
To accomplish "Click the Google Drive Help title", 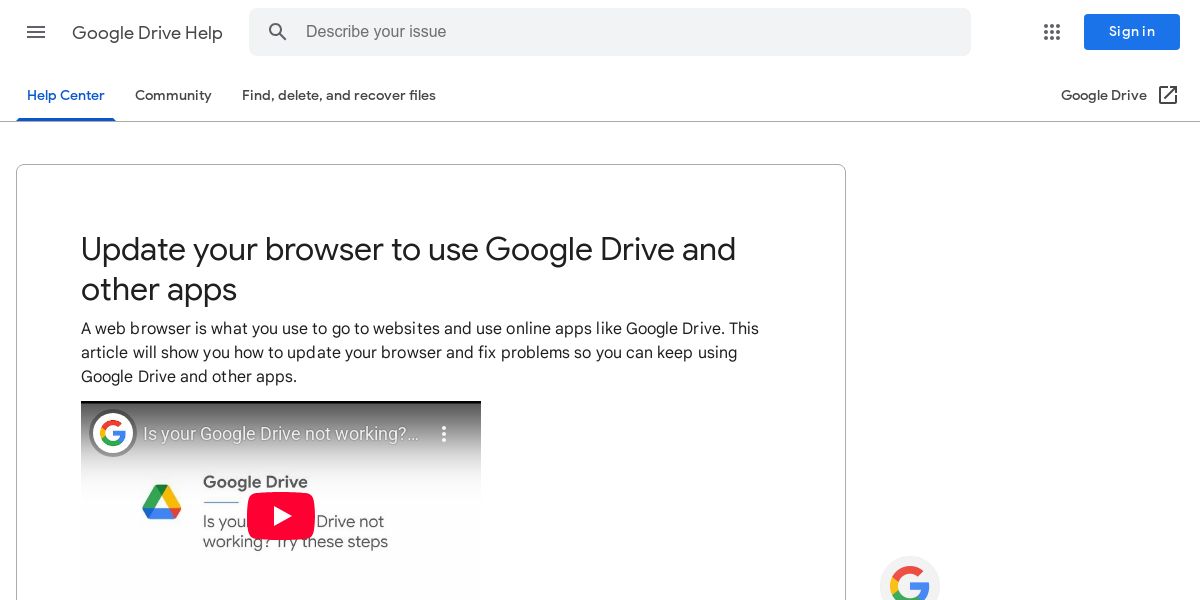I will [x=147, y=33].
